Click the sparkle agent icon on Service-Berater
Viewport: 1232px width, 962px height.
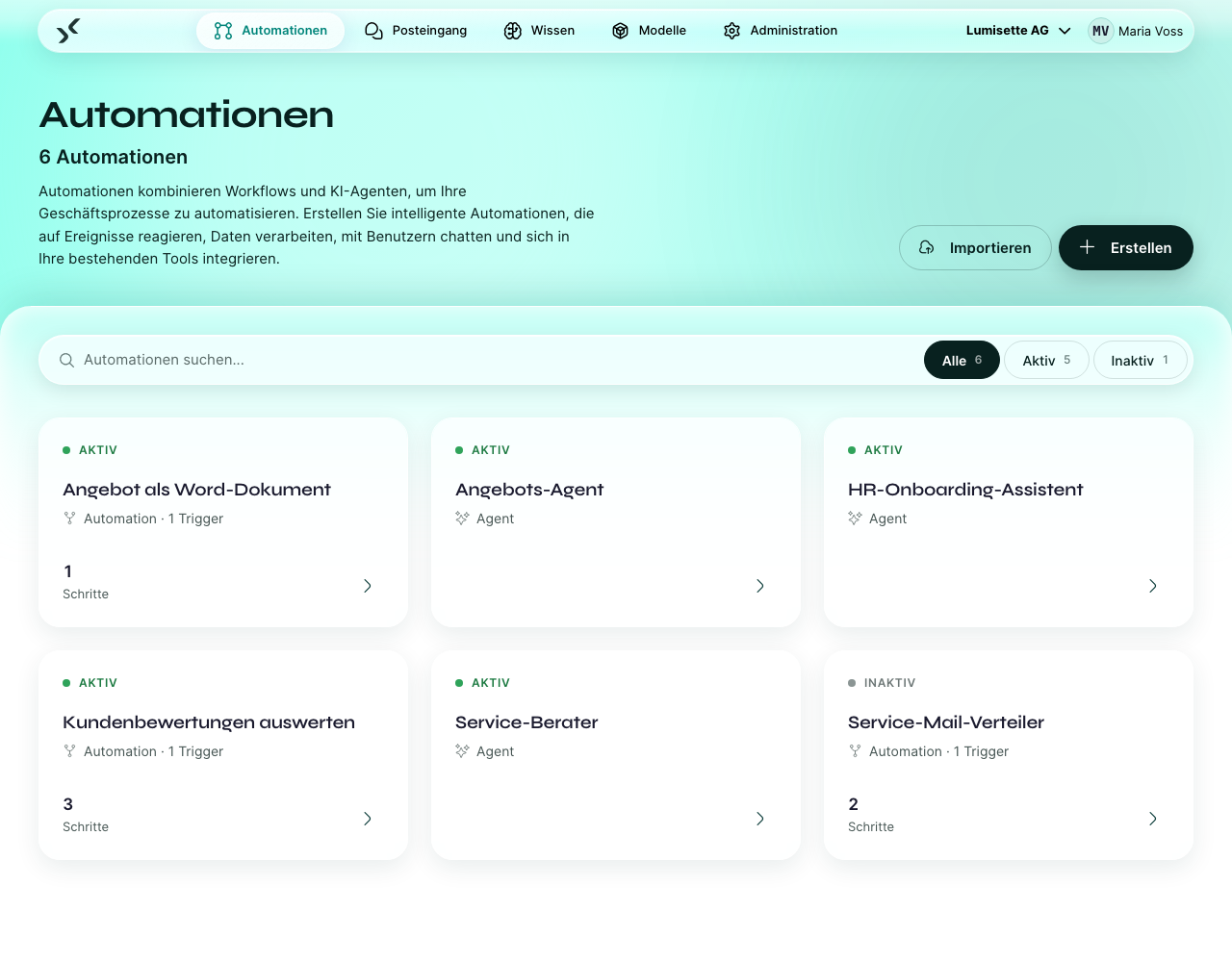pos(462,751)
